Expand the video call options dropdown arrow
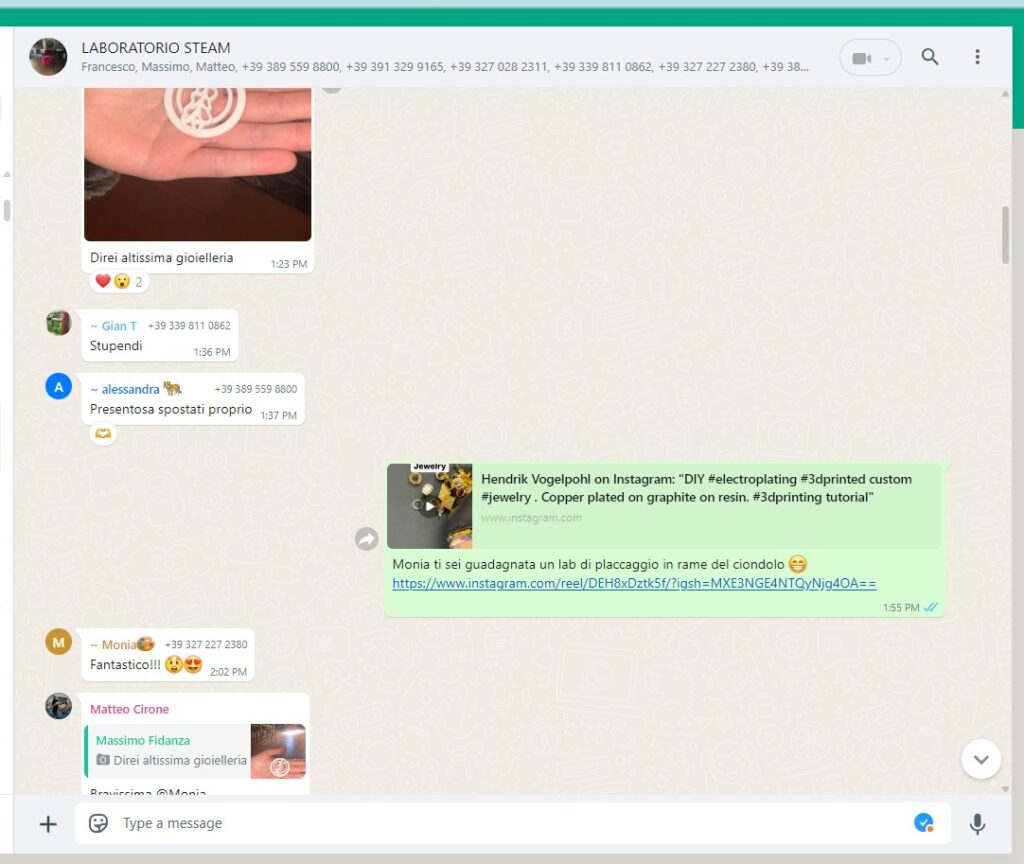Viewport: 1024px width, 864px height. (887, 59)
